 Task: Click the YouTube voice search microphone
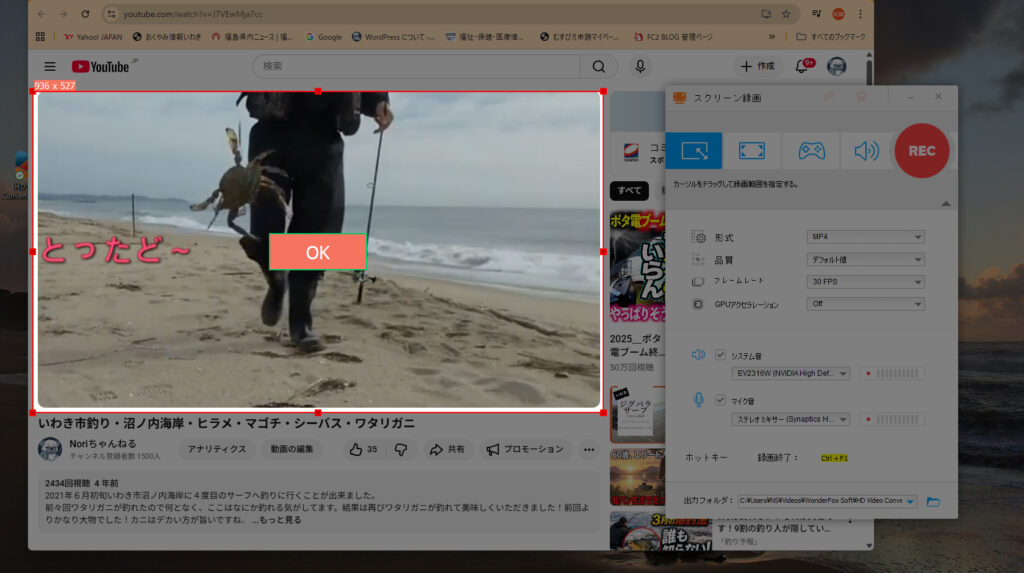click(x=640, y=66)
